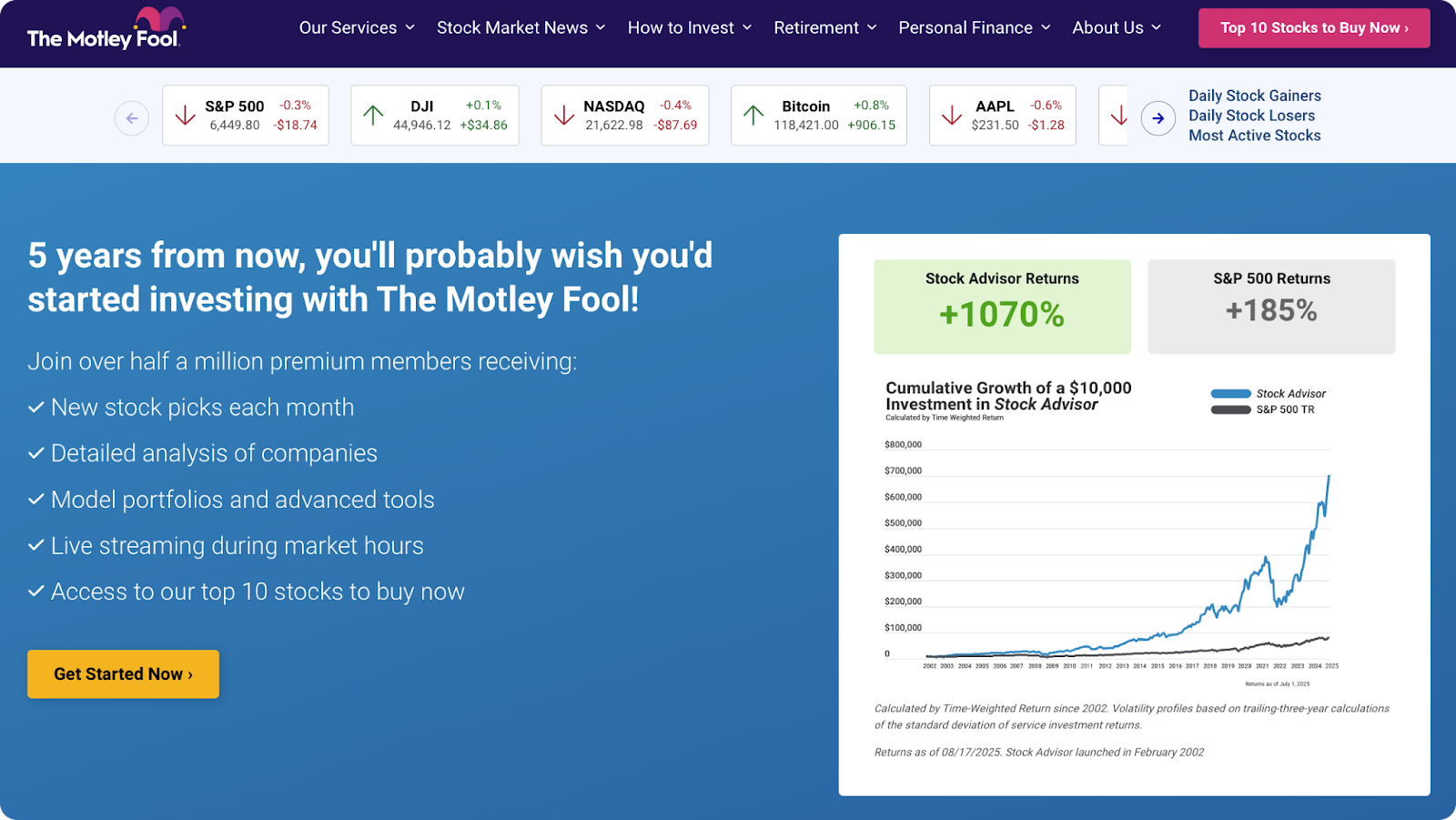This screenshot has height=820, width=1456.
Task: Expand the Stock Market News chevron
Action: (x=601, y=28)
